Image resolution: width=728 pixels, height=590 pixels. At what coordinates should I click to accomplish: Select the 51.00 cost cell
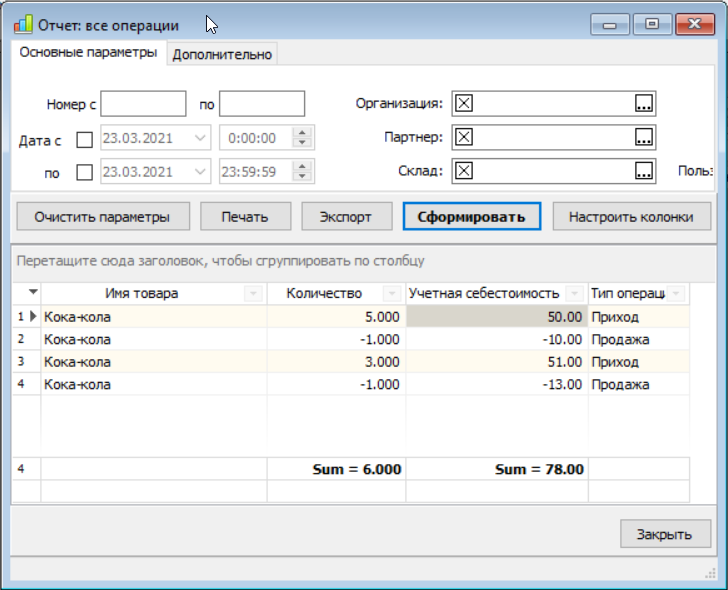click(497, 362)
